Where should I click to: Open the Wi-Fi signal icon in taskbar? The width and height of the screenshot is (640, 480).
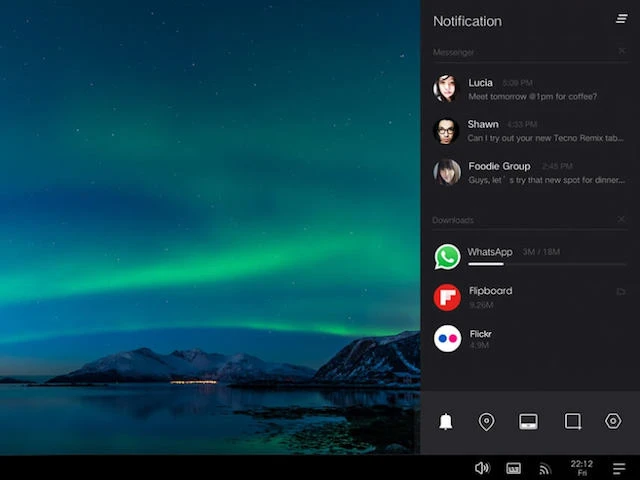(x=545, y=468)
